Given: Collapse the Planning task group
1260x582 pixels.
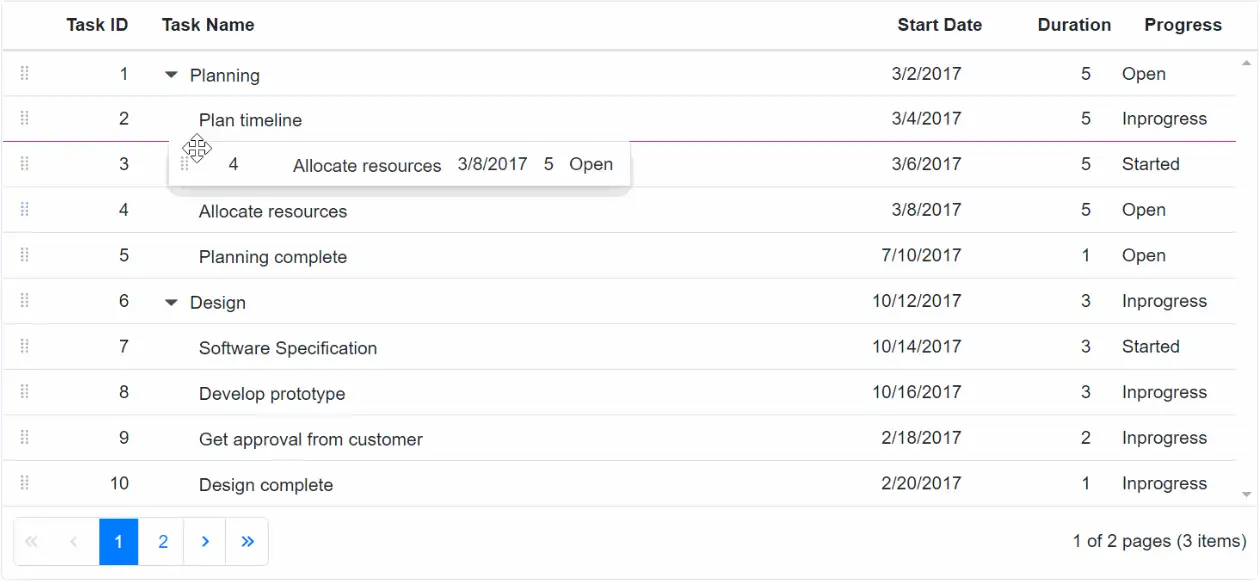Looking at the screenshot, I should pyautogui.click(x=171, y=74).
